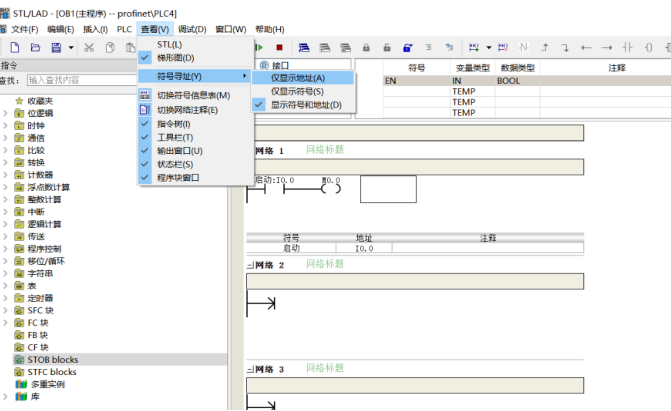Click the closed padlock lock icon
The width and height of the screenshot is (671, 411).
(366, 48)
